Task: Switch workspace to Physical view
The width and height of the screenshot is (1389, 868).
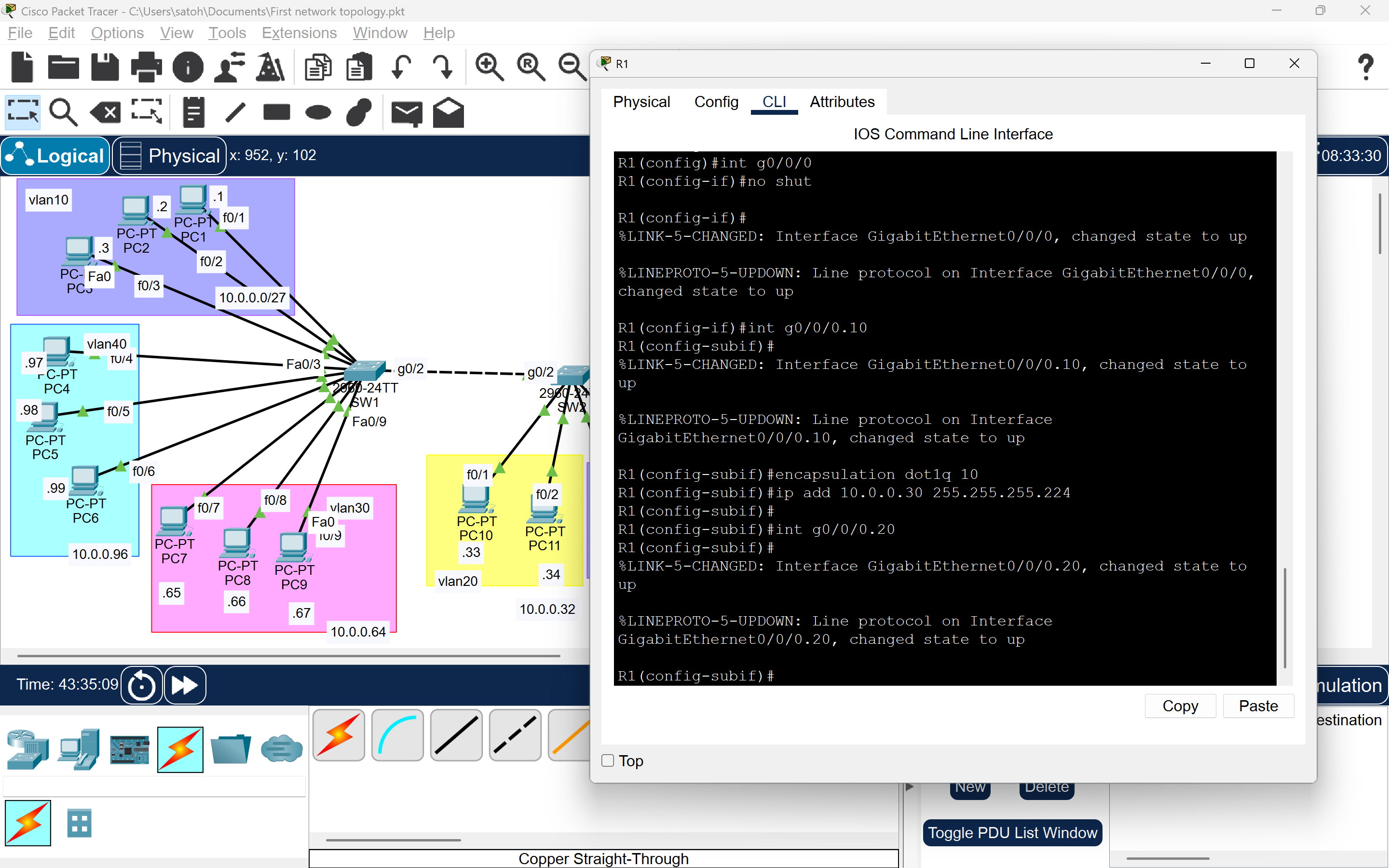Action: 168,156
